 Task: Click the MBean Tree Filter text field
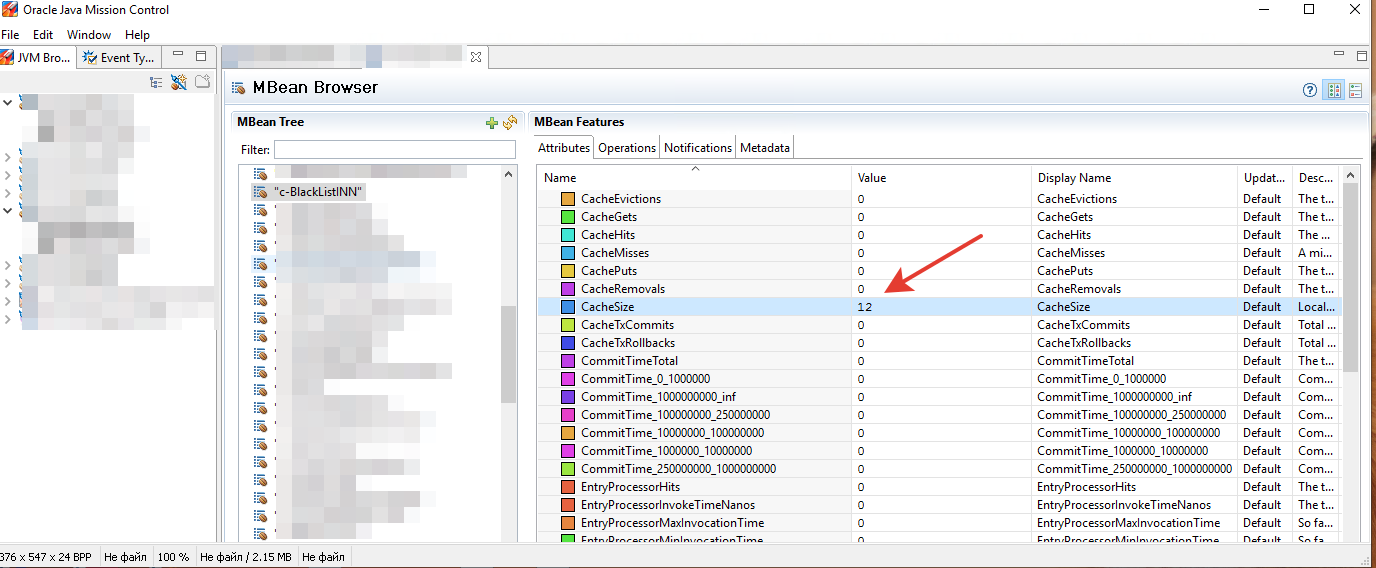pyautogui.click(x=394, y=149)
